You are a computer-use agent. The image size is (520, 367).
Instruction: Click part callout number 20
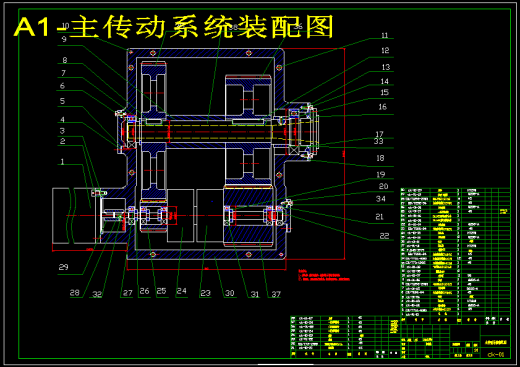pyautogui.click(x=383, y=186)
